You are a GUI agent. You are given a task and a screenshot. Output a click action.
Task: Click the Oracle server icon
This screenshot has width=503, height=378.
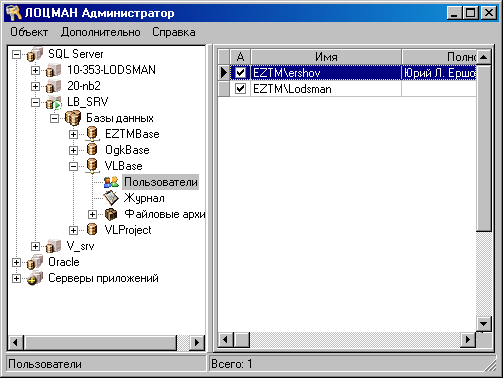[x=35, y=262]
